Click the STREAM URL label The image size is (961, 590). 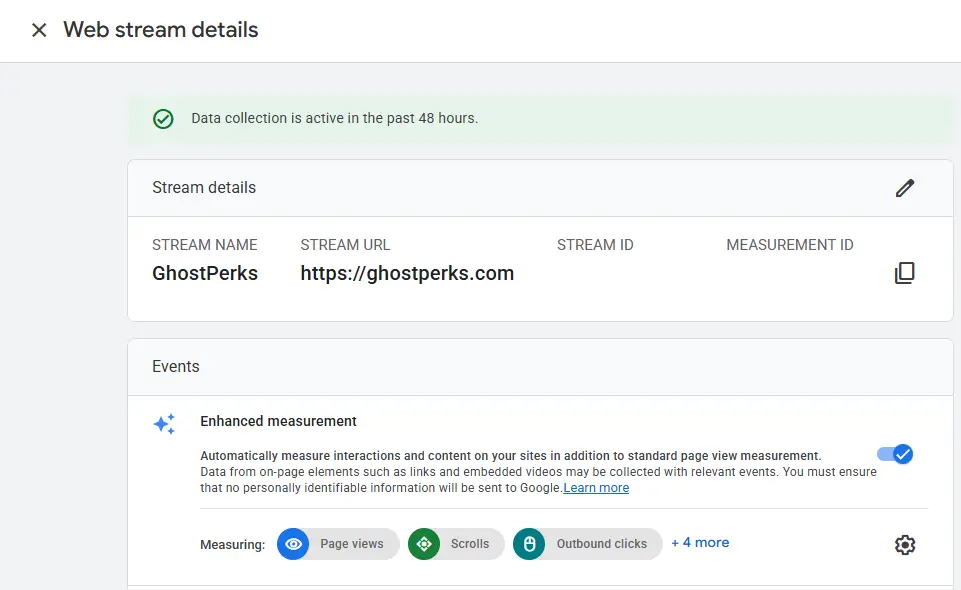[x=345, y=245]
